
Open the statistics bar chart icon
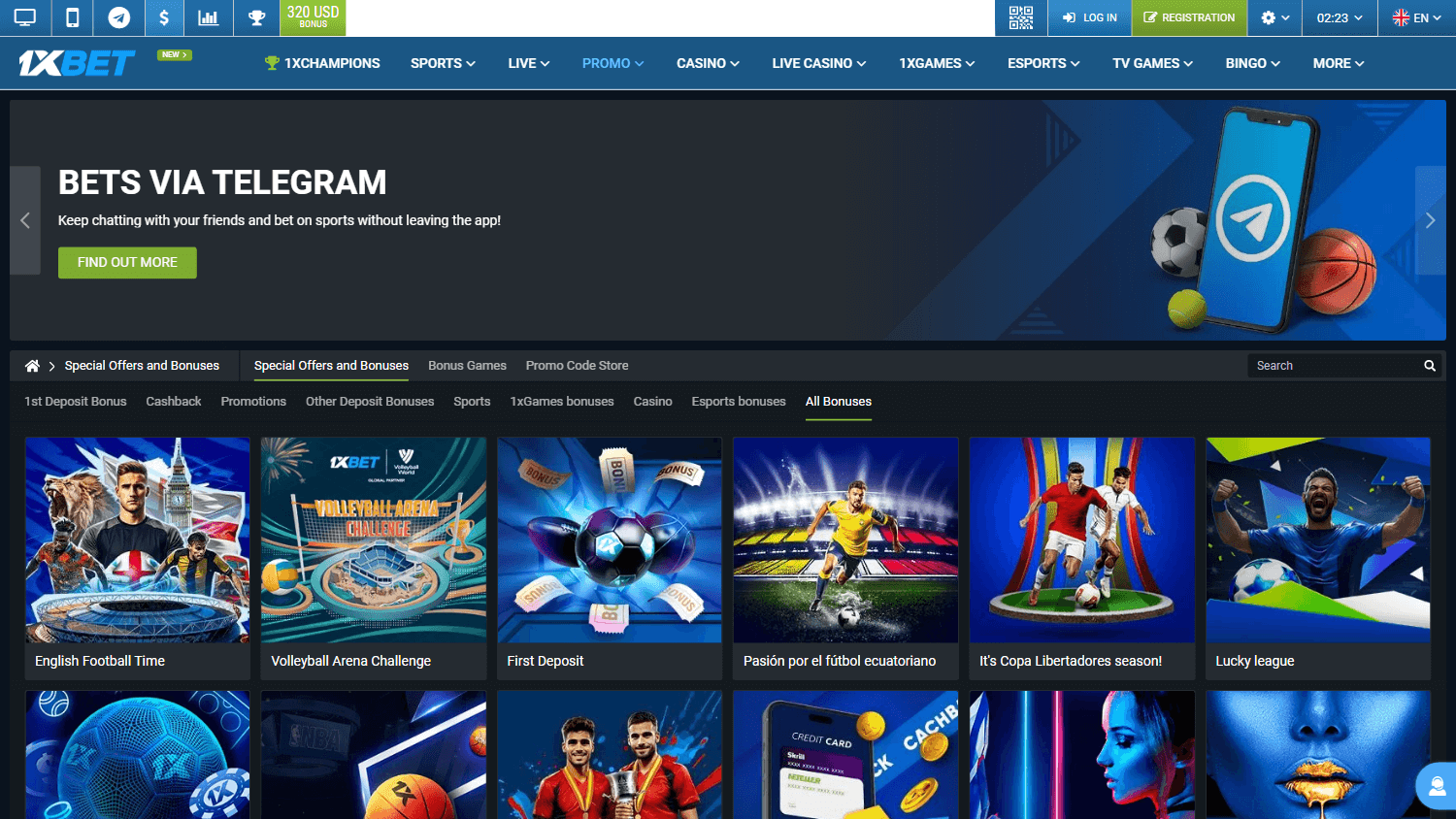point(208,17)
